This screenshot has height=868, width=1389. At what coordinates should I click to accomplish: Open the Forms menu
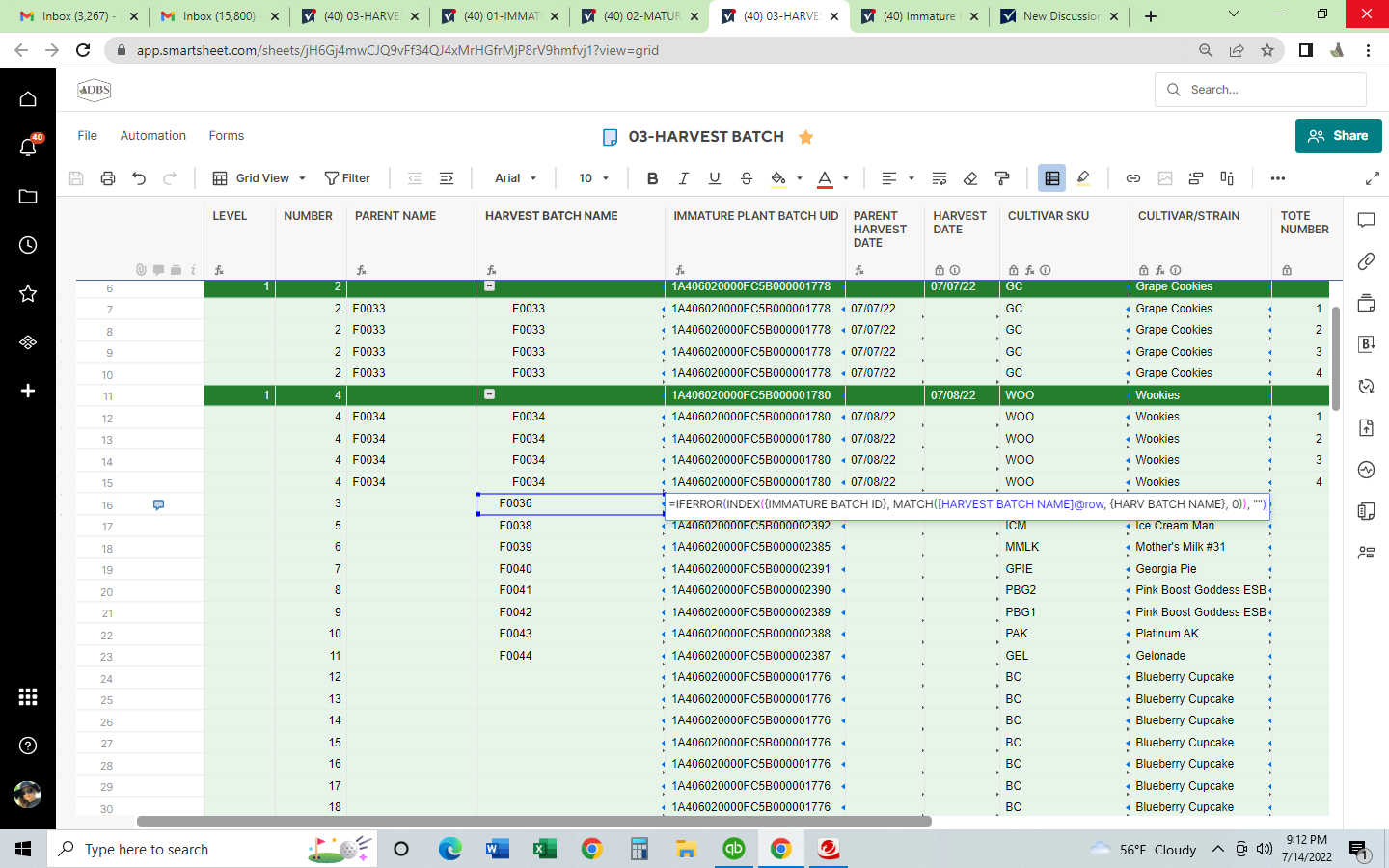point(227,136)
